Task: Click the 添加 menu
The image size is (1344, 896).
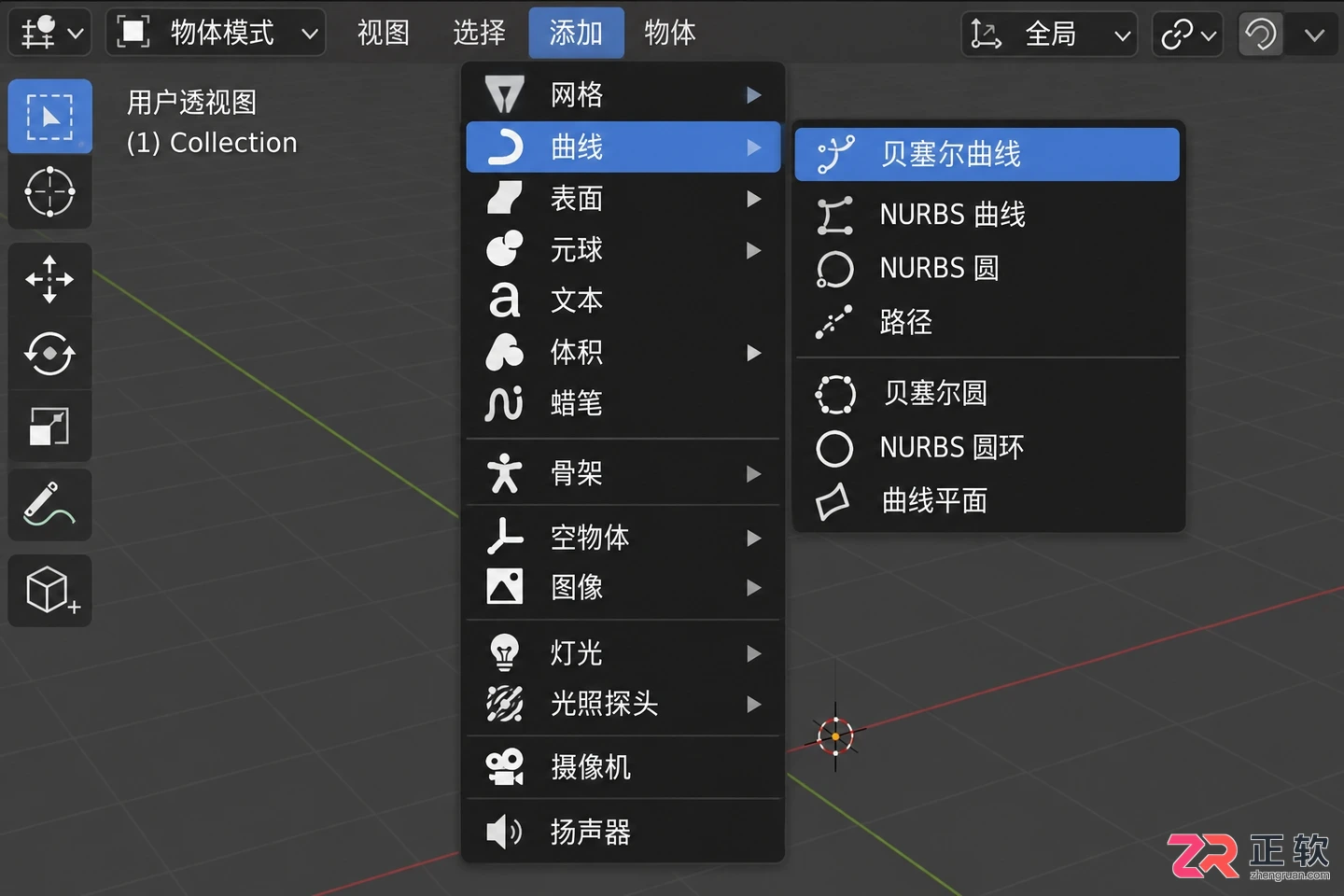Action: pyautogui.click(x=576, y=34)
